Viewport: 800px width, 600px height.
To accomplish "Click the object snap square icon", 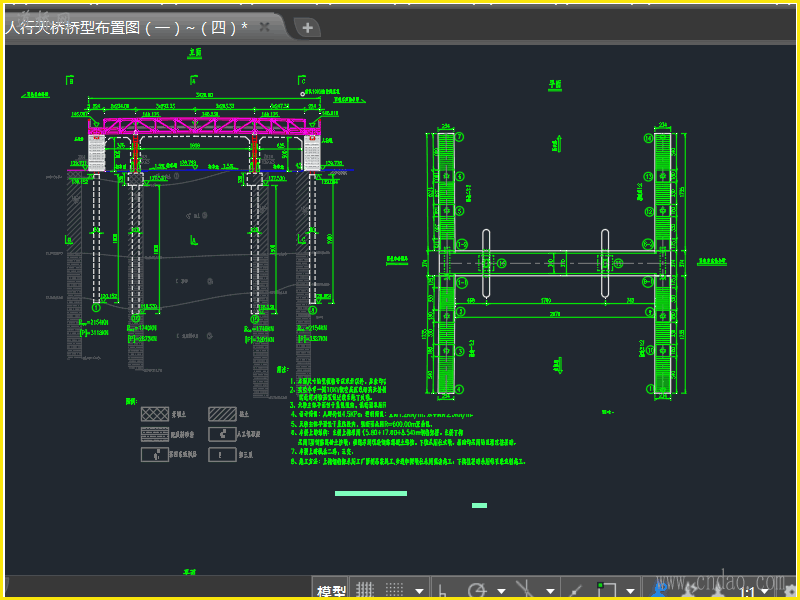I will point(606,590).
